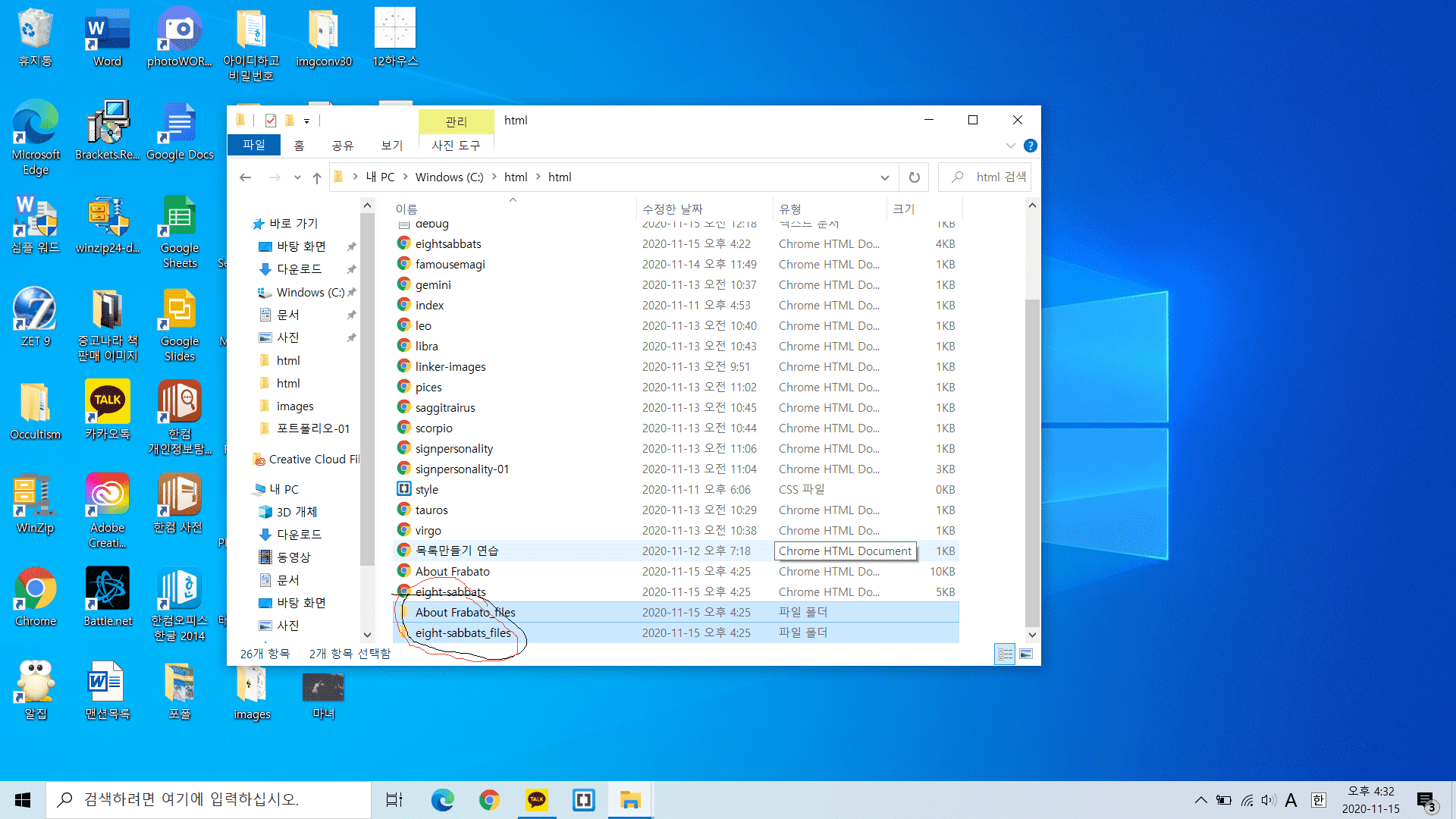Switch to details view button

[x=1005, y=654]
